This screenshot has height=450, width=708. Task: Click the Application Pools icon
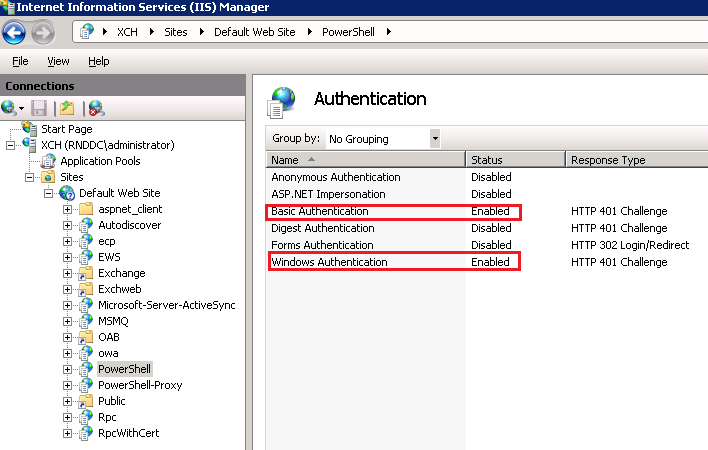[48, 161]
